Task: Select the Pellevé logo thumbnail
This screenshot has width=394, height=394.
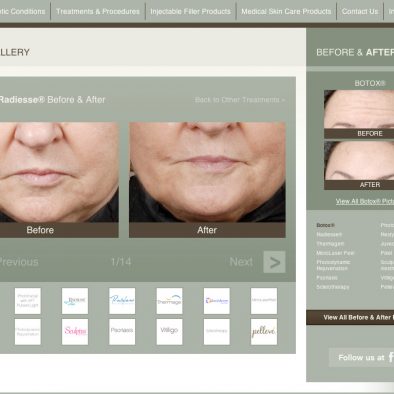Action: pos(264,332)
